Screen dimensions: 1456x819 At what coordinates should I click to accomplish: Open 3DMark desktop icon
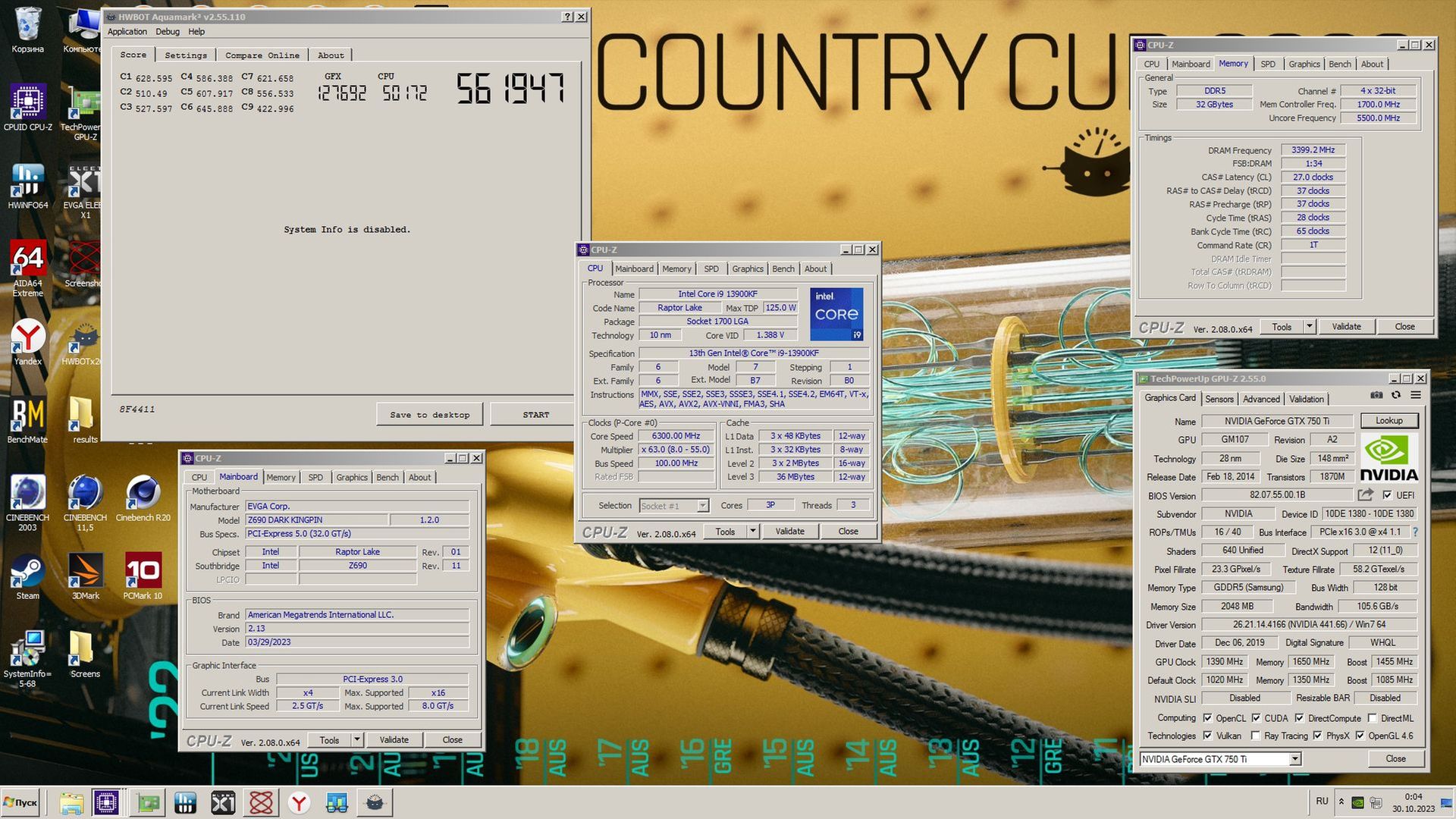coord(85,576)
